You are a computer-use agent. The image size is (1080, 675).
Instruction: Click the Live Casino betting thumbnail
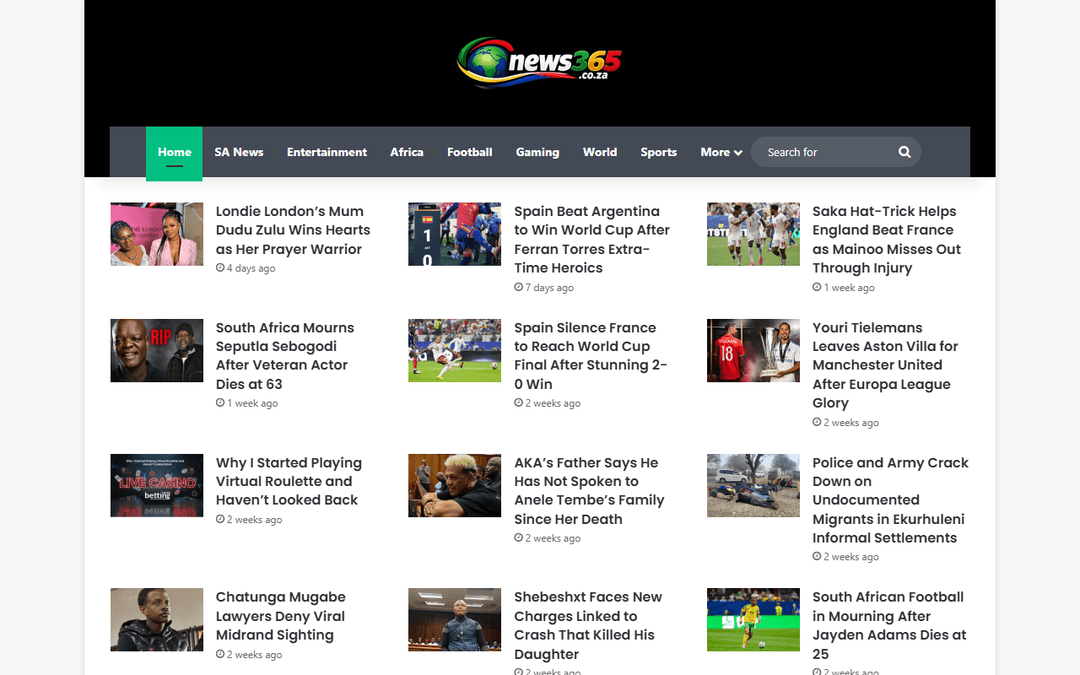click(156, 486)
